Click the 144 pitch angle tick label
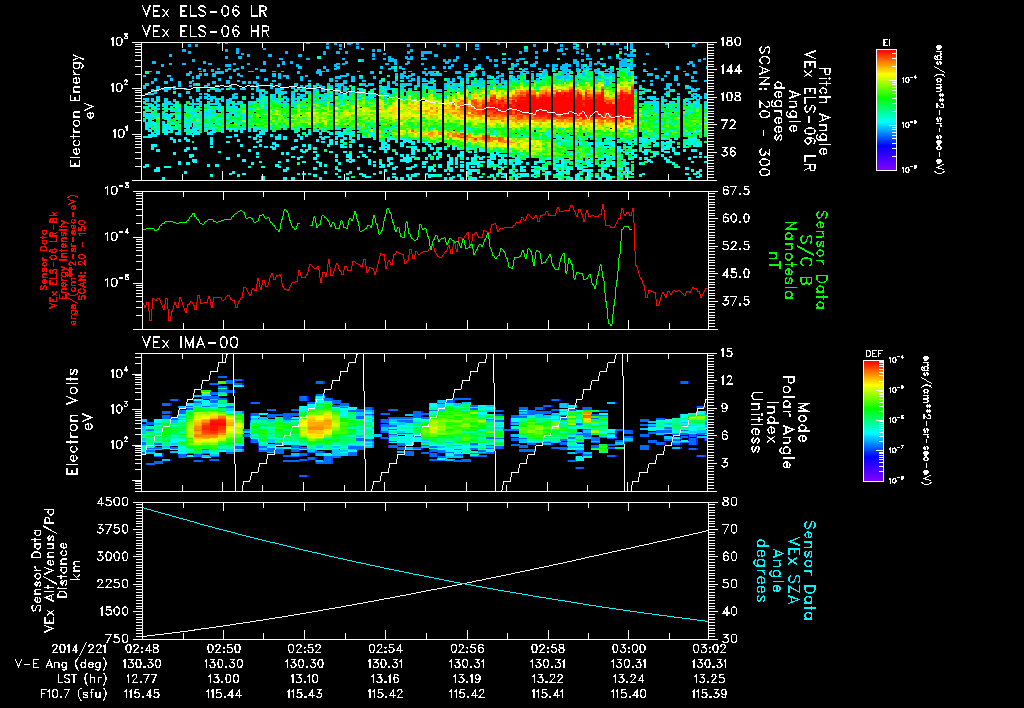Image resolution: width=1024 pixels, height=708 pixels. tap(730, 69)
